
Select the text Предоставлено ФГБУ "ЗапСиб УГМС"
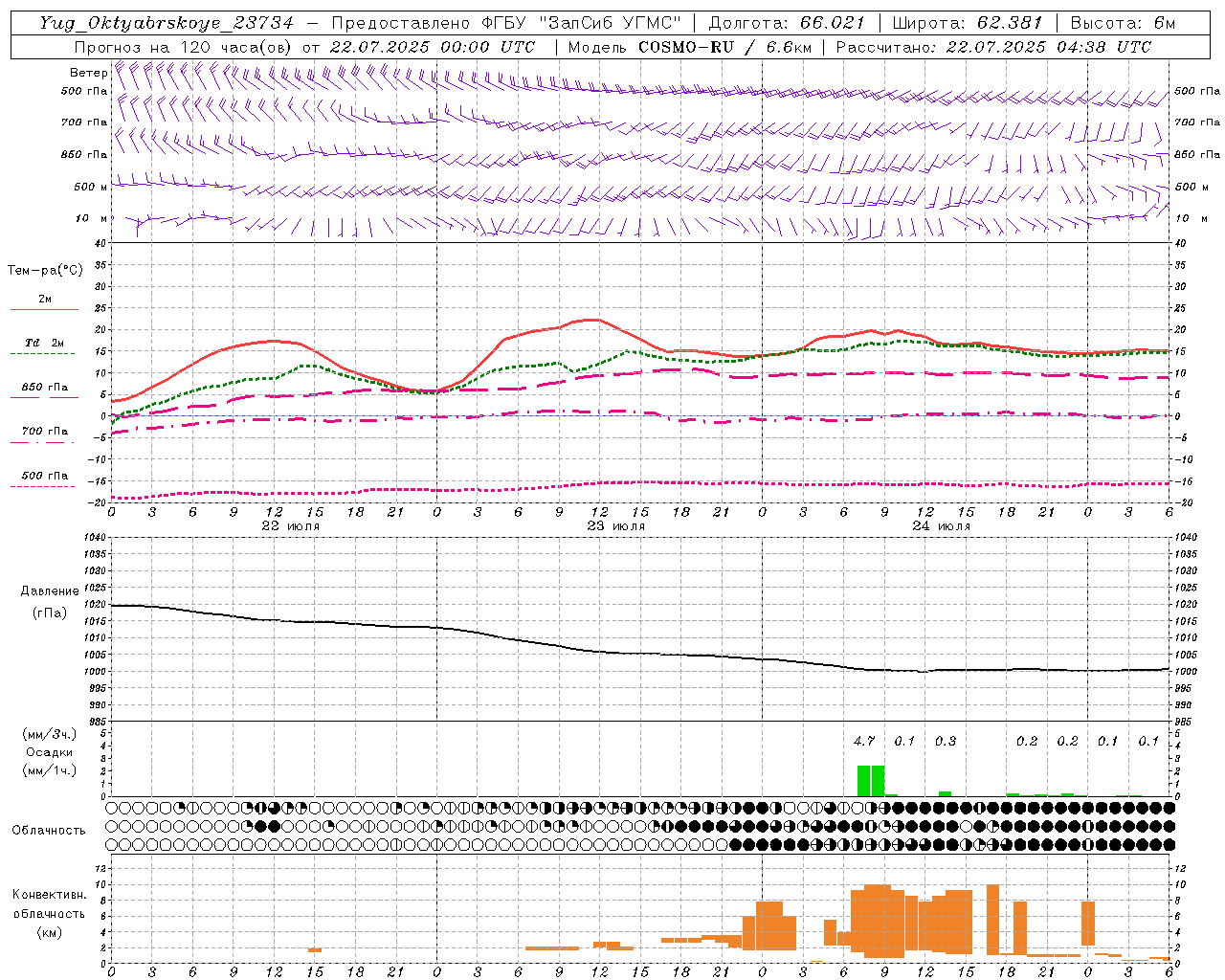tap(505, 23)
